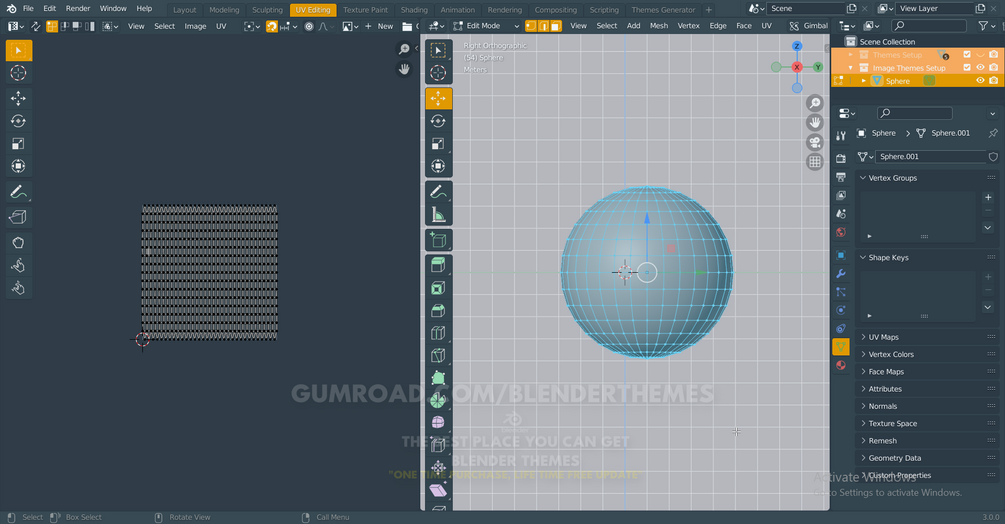Select the Scale tool in 3D viewport

pos(438,143)
